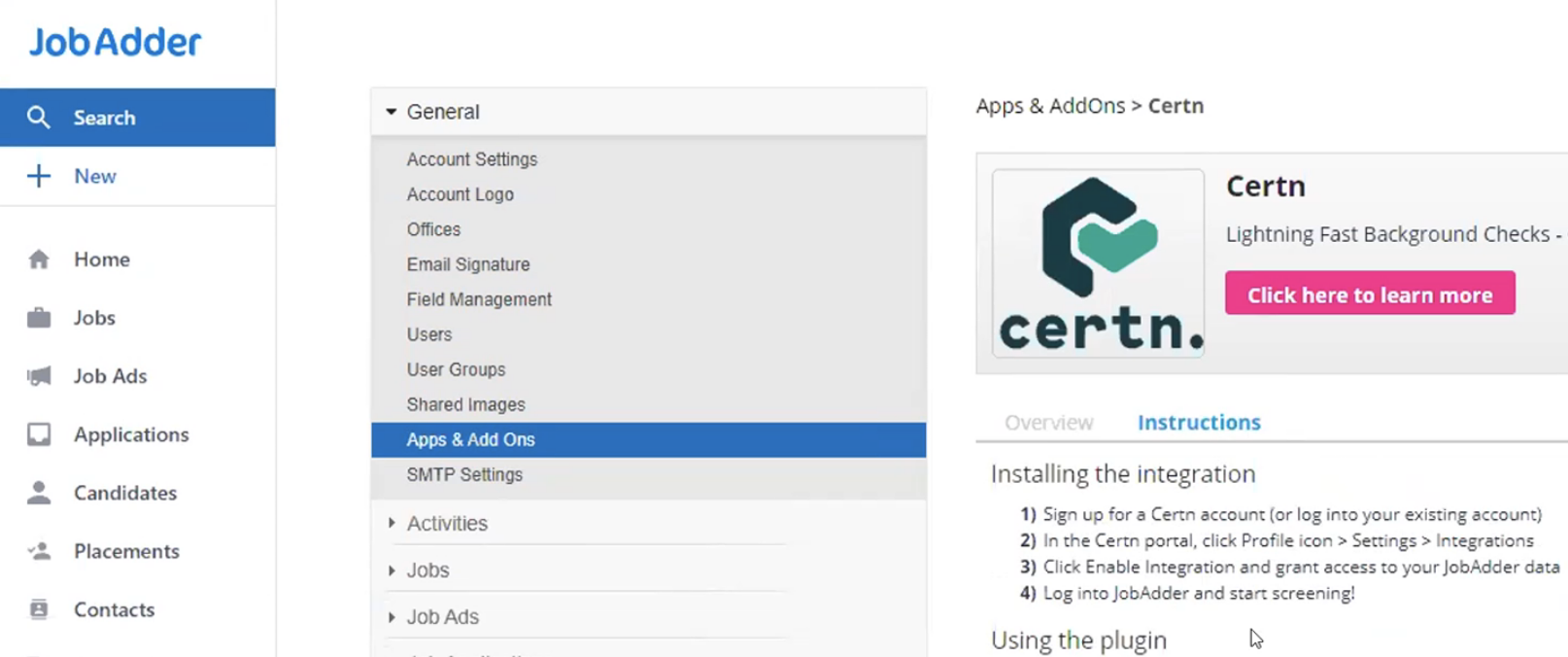The width and height of the screenshot is (1568, 657).
Task: Click the Using the plugin heading
Action: pos(1078,640)
